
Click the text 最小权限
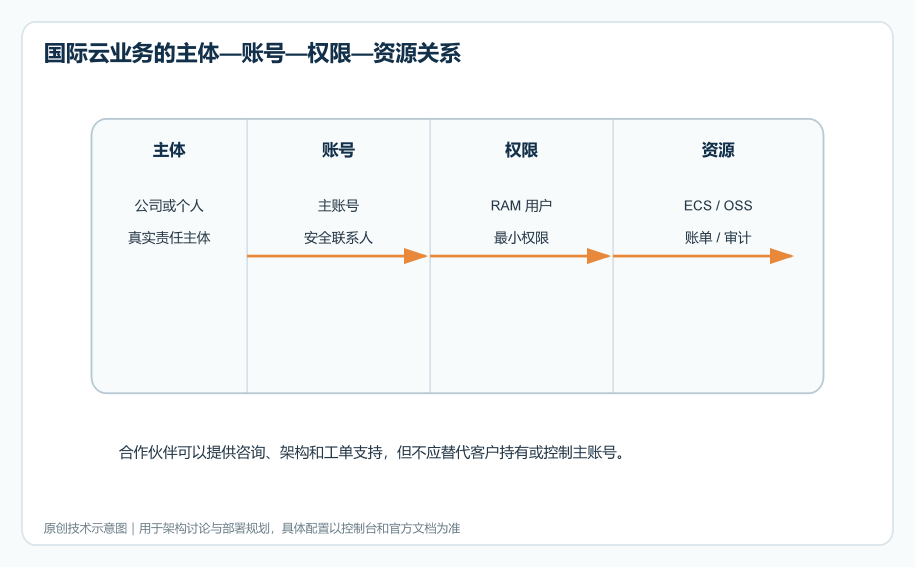click(x=521, y=238)
